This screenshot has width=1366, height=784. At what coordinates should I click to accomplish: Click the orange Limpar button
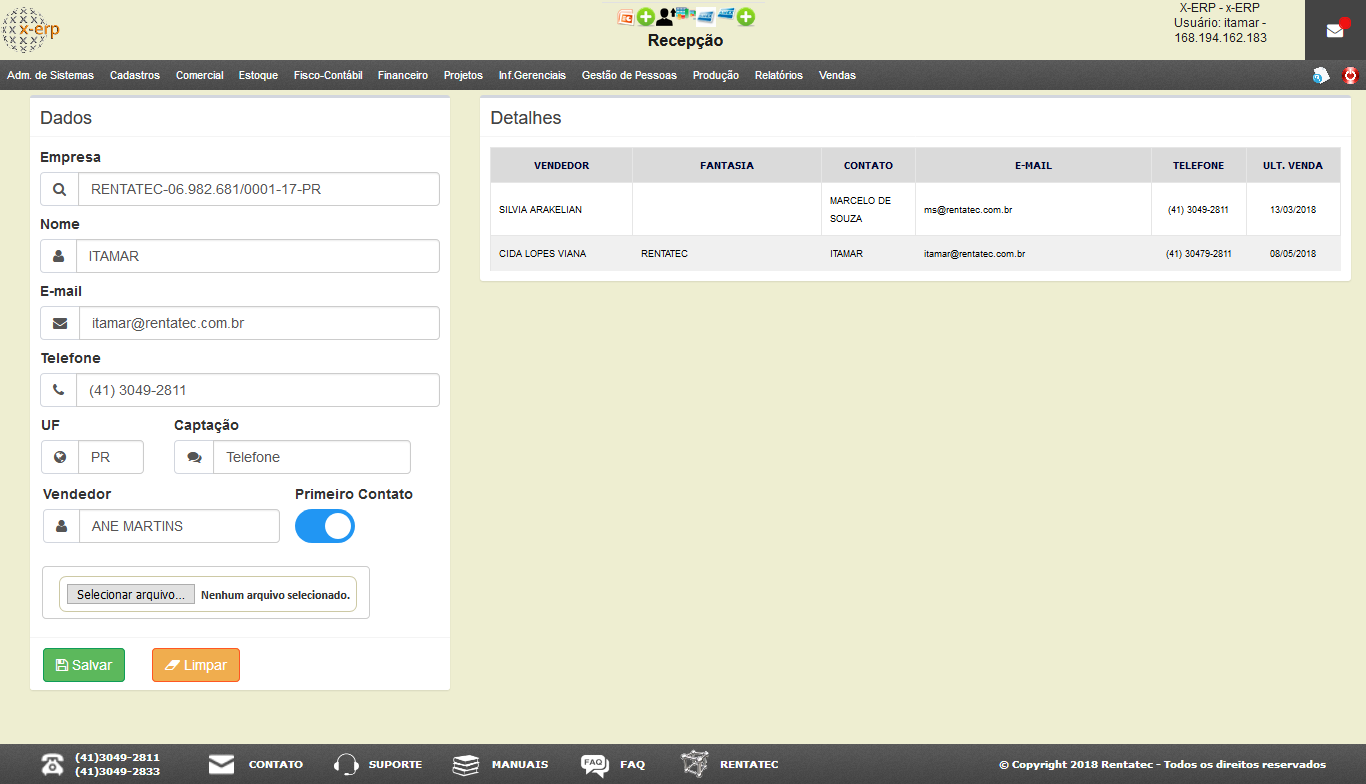(196, 665)
